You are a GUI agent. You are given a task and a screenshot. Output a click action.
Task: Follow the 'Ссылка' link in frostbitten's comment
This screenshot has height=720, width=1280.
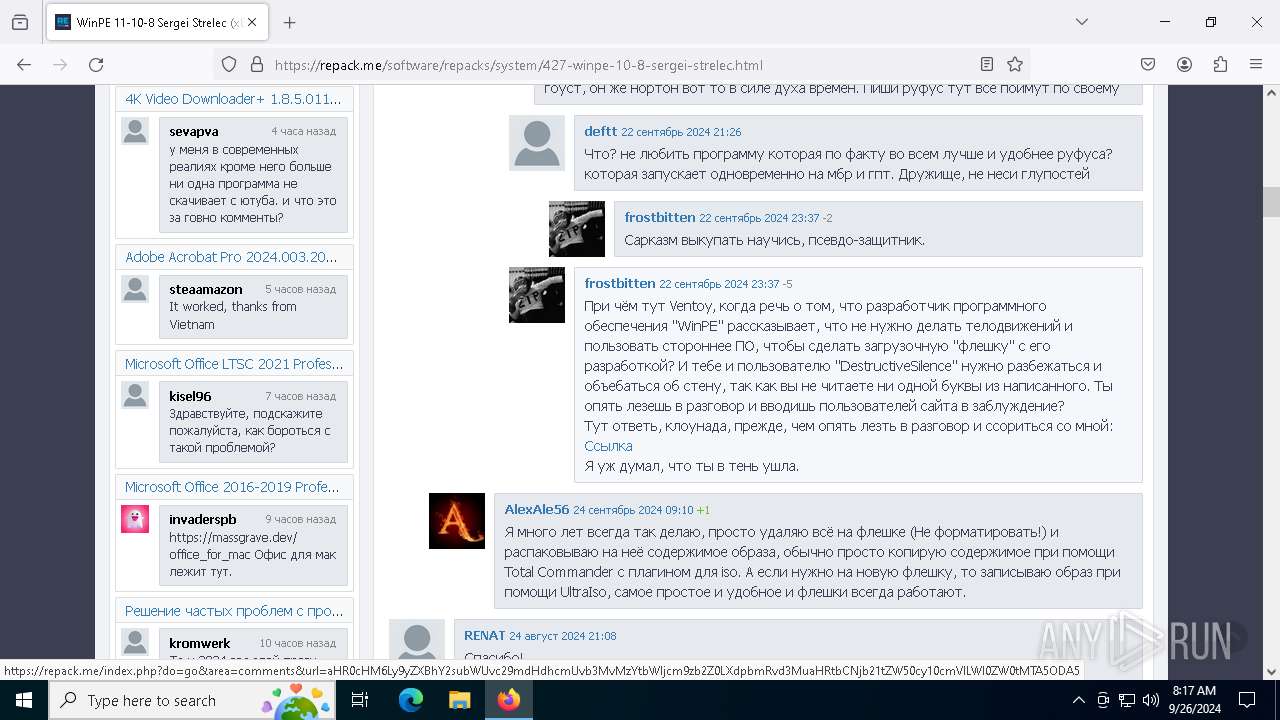click(608, 446)
